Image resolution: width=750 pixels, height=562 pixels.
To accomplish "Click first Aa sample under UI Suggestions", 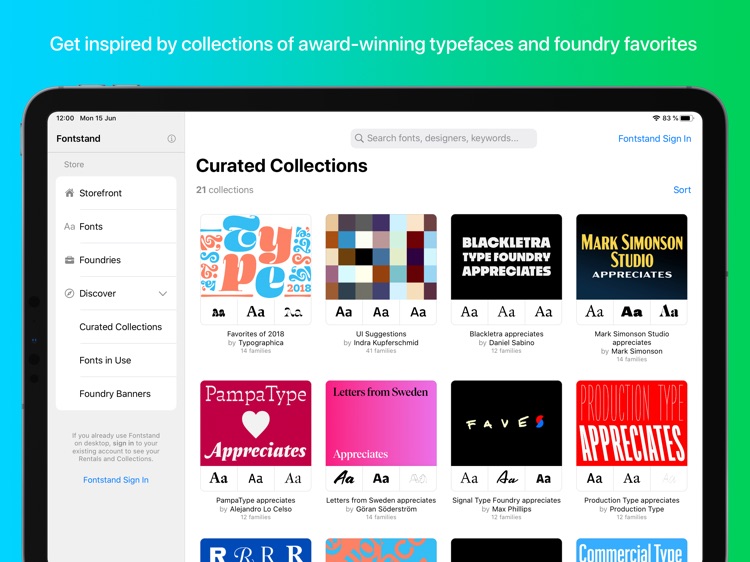I will (x=344, y=312).
